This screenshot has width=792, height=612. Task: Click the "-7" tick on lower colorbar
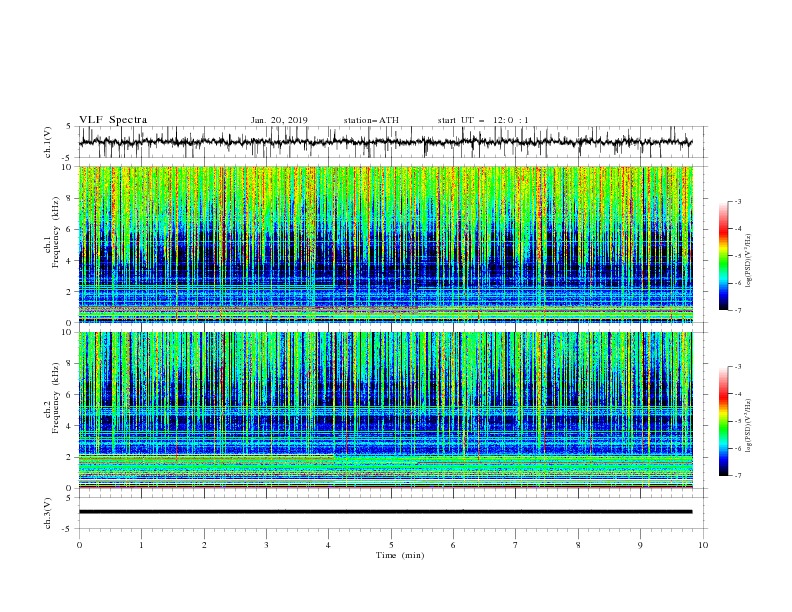click(738, 476)
